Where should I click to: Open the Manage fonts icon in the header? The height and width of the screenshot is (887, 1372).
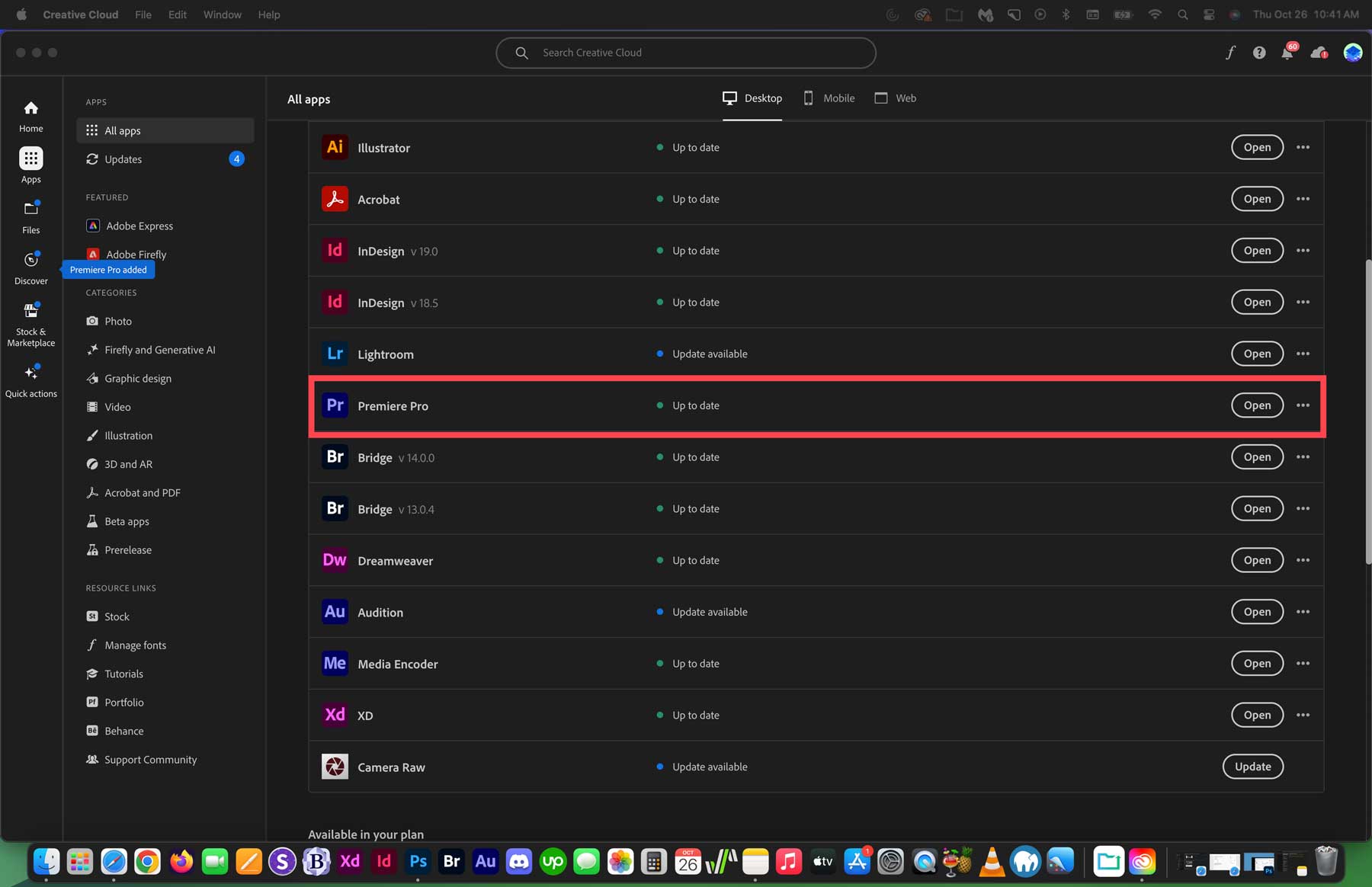1229,53
